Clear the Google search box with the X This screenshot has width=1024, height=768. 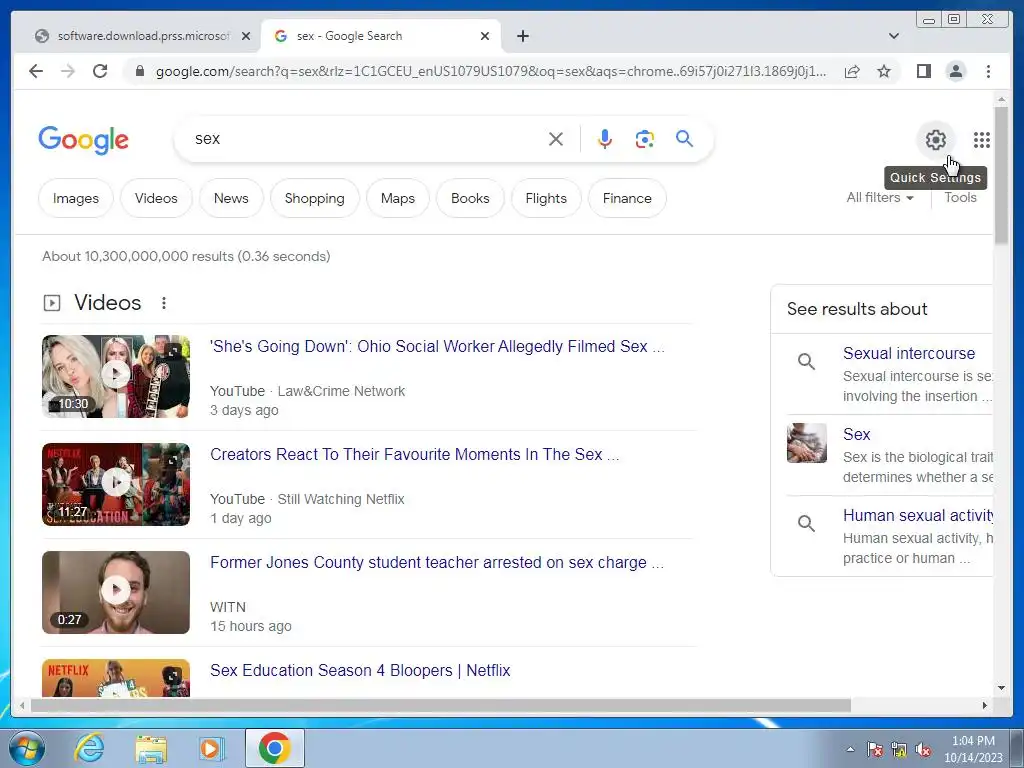coord(556,139)
